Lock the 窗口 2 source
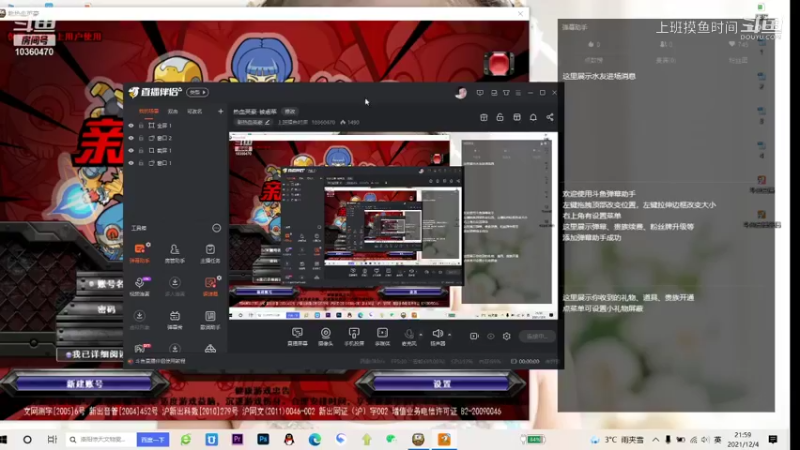 [141, 138]
